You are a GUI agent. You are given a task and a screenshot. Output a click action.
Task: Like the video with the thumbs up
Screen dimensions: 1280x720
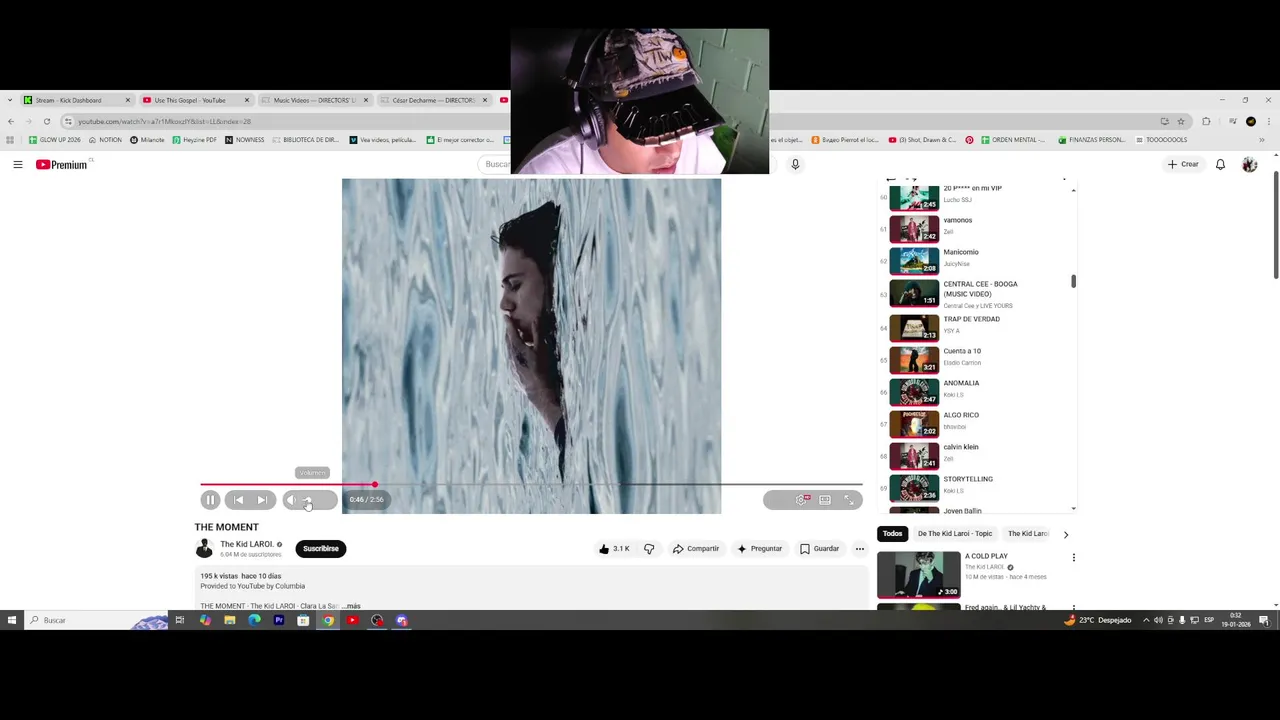pos(613,549)
